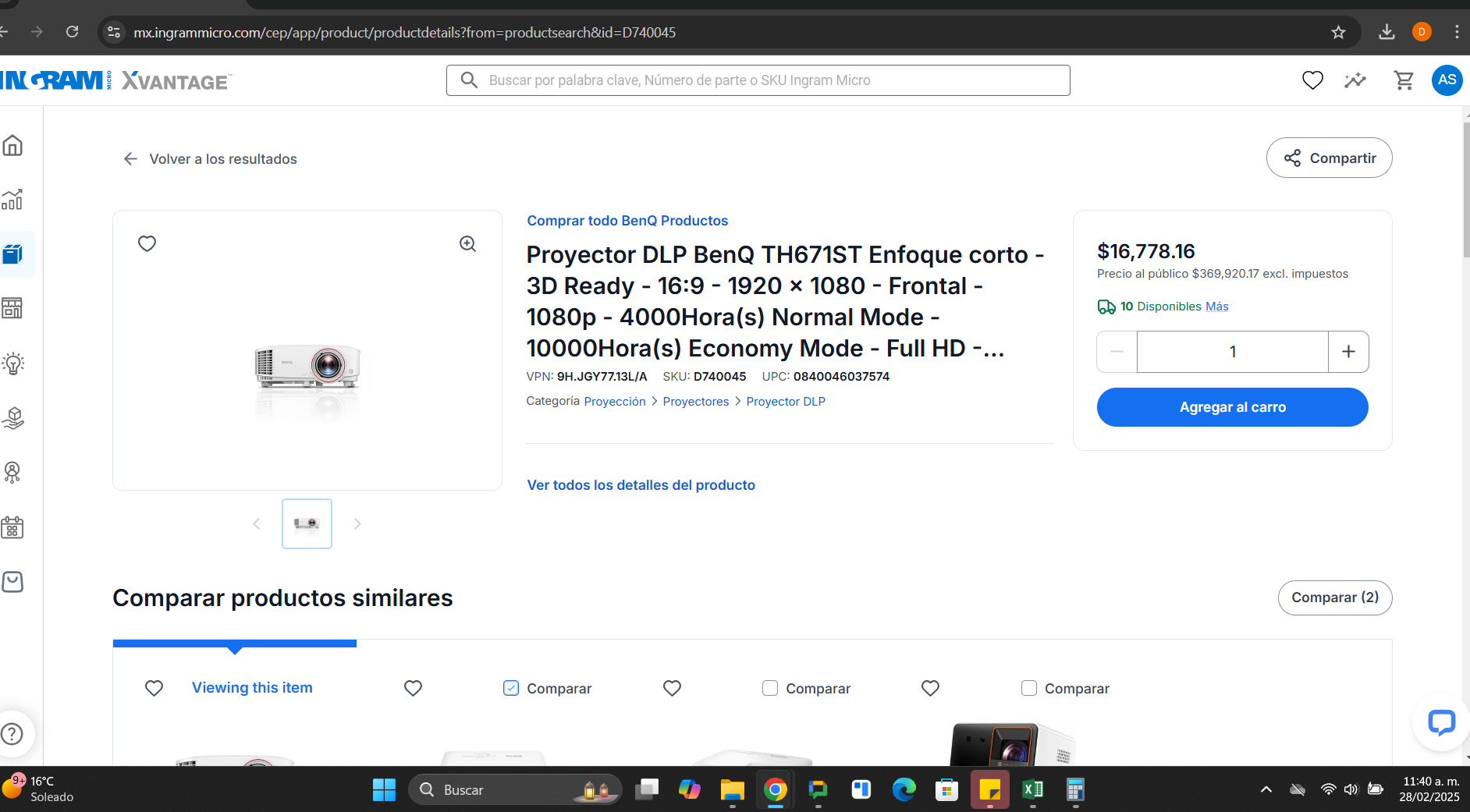Open the trending insights icon in header
This screenshot has height=812, width=1470.
click(x=1355, y=80)
